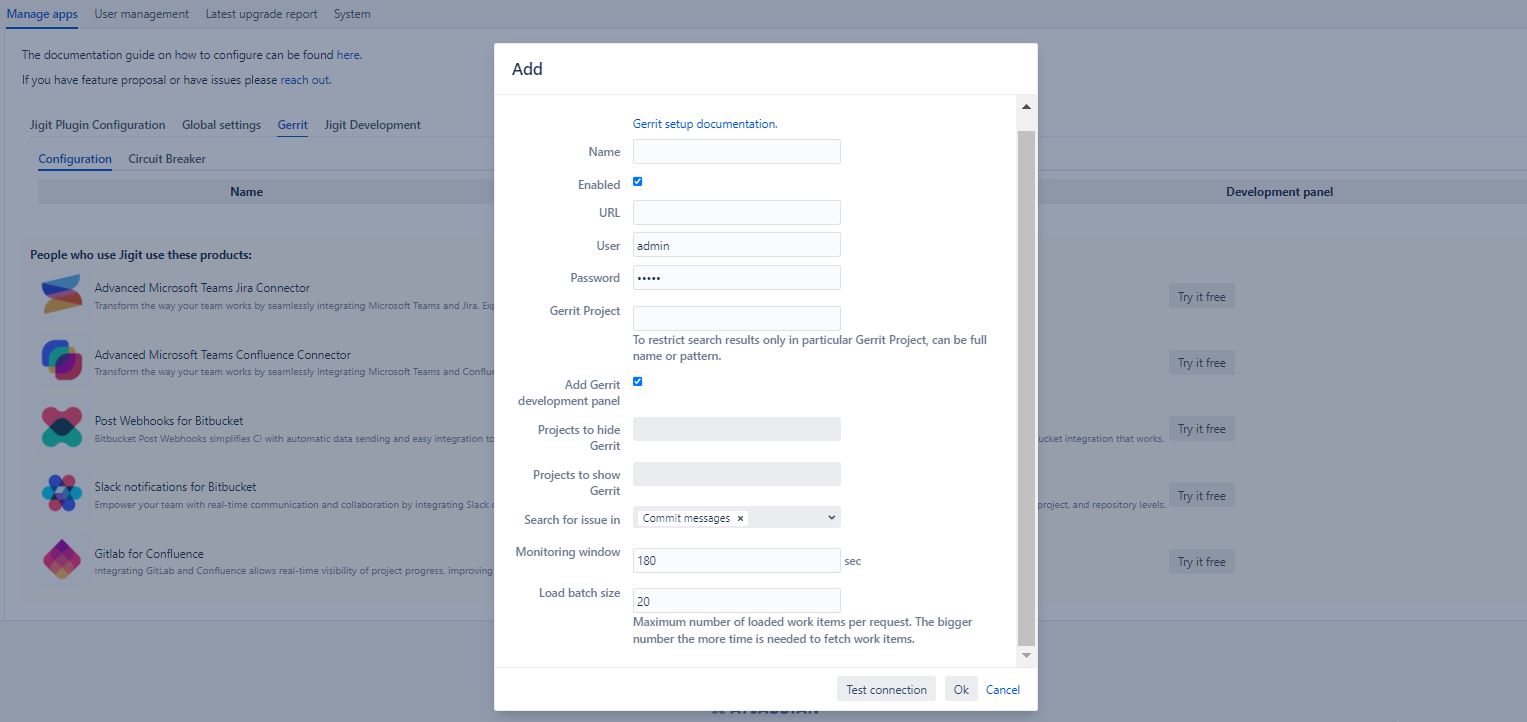Click the Gitlab for Confluence icon

[61, 560]
